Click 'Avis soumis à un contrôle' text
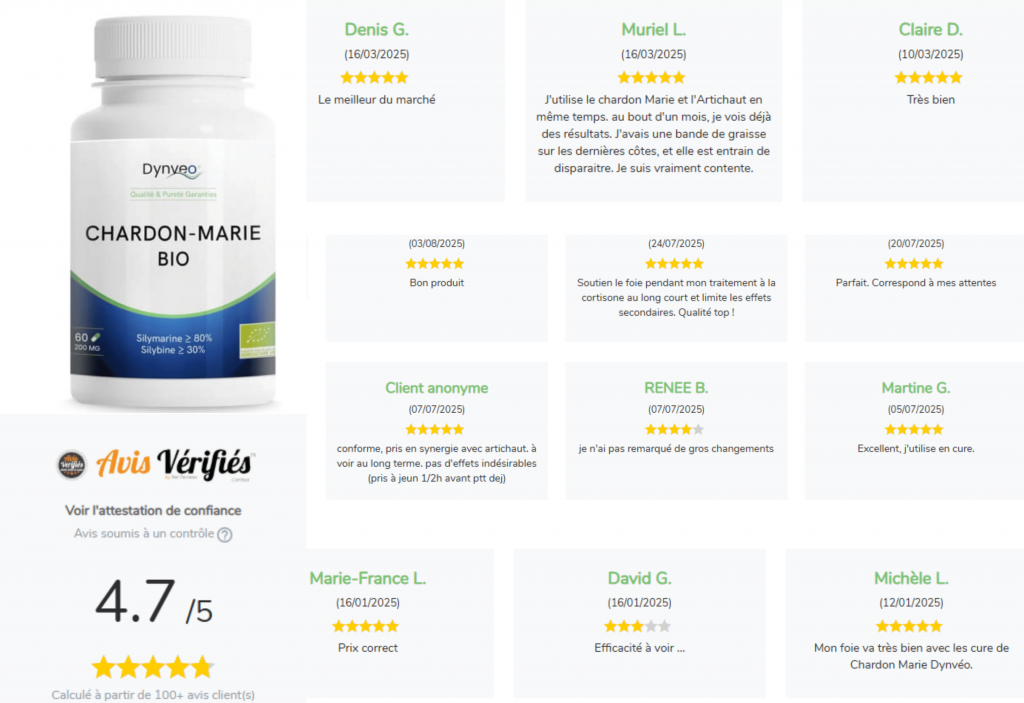 coord(144,533)
